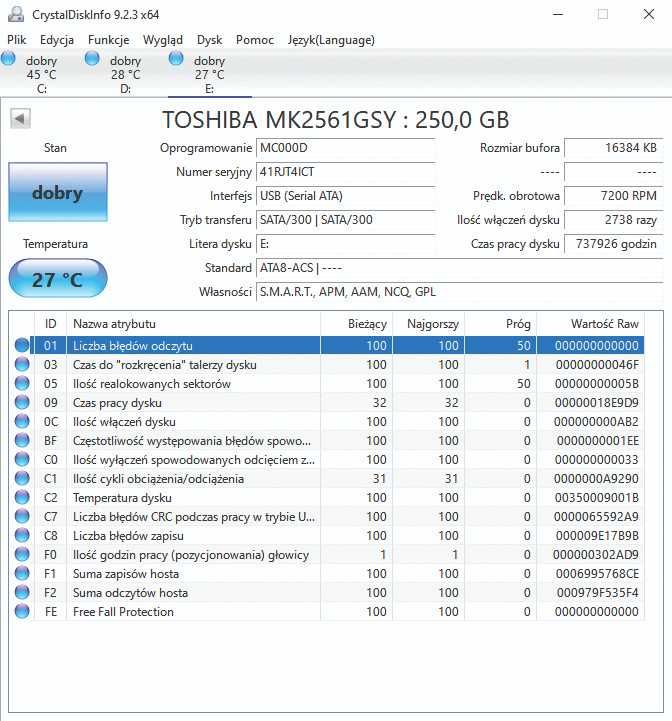672x721 pixels.
Task: Click the power-on hours value 737926 godzin
Action: [x=614, y=244]
